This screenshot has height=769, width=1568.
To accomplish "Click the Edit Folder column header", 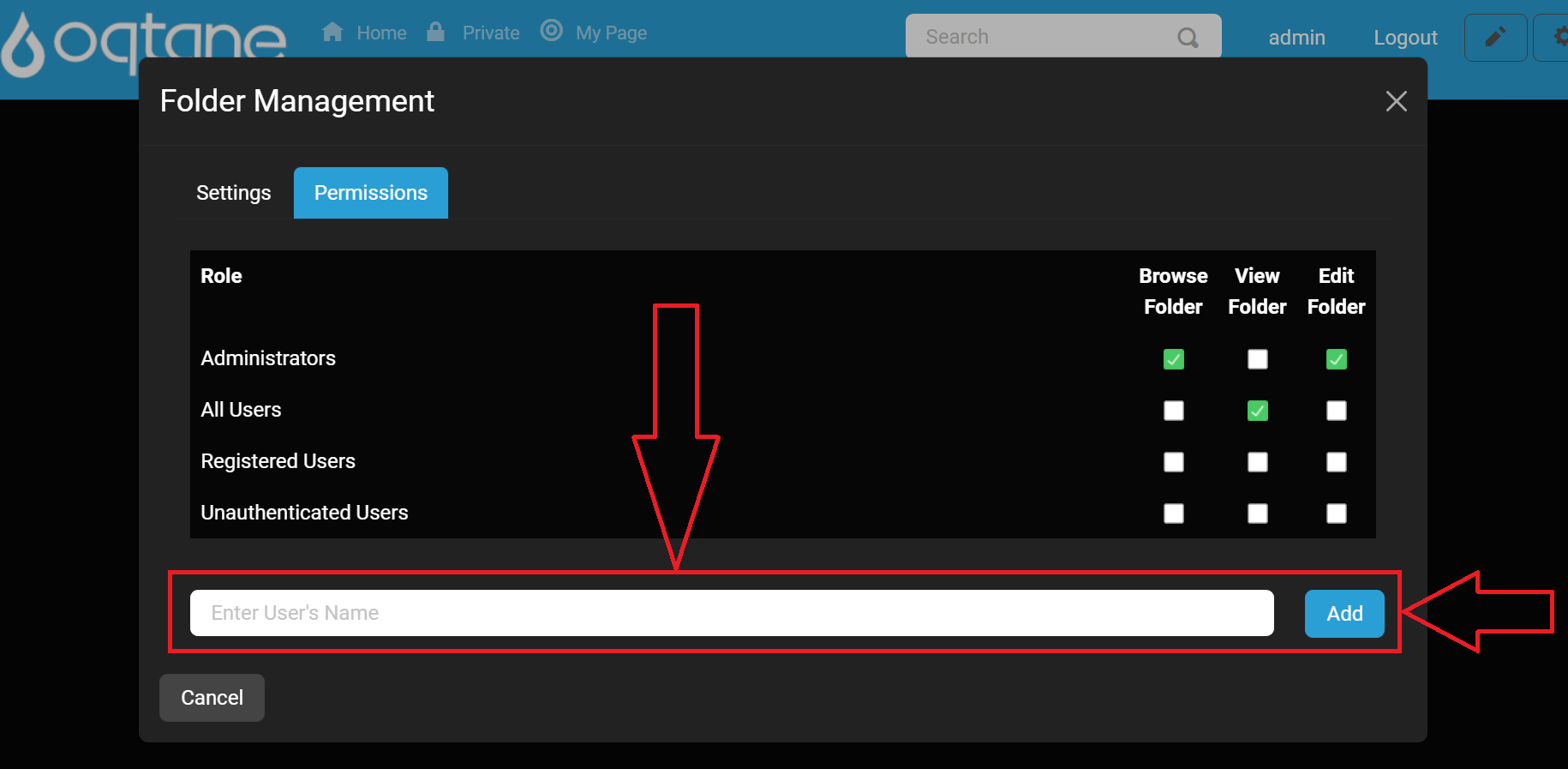I will (x=1336, y=291).
